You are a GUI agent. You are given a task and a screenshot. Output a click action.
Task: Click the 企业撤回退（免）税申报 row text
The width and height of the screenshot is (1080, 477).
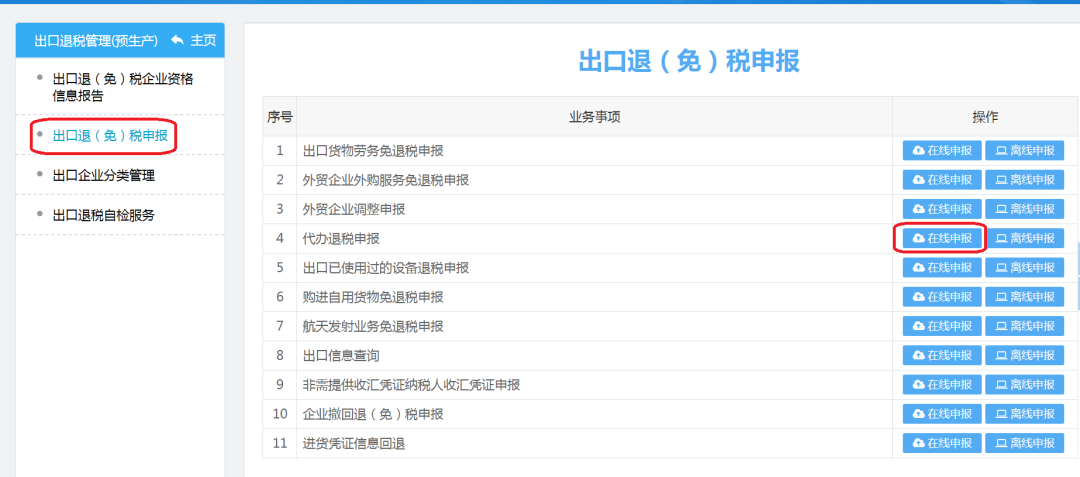373,414
